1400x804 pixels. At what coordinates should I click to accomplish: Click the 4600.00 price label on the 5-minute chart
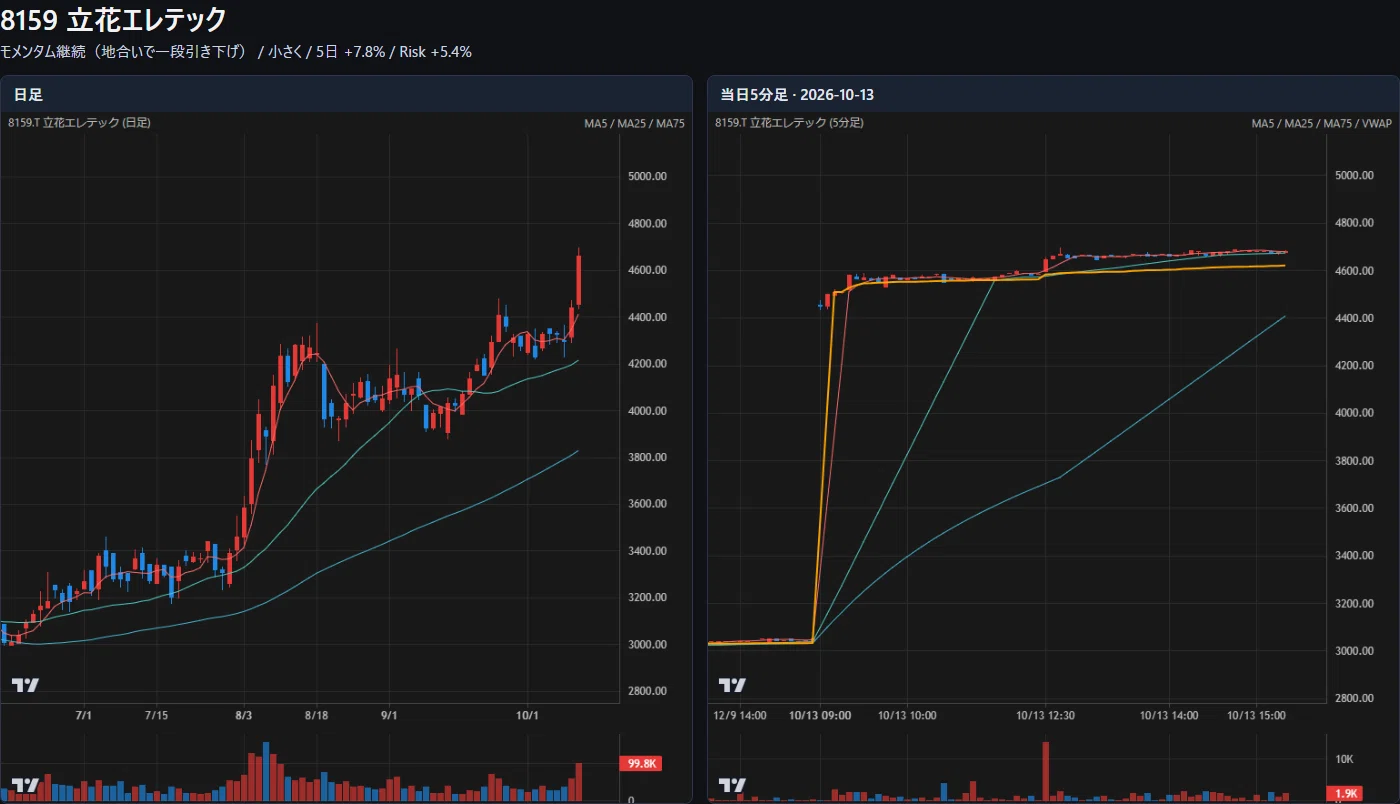1354,271
